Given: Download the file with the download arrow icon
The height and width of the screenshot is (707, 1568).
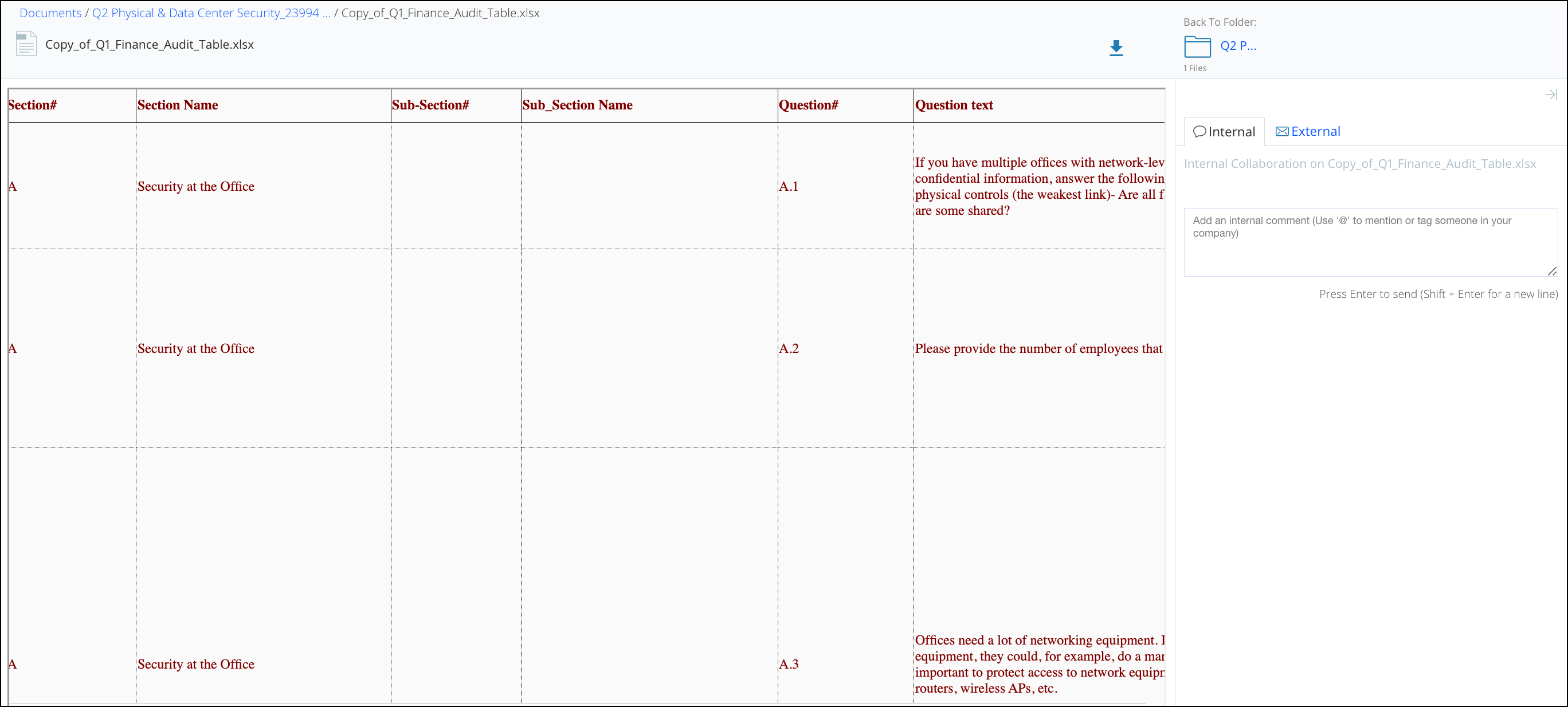Looking at the screenshot, I should [x=1116, y=48].
